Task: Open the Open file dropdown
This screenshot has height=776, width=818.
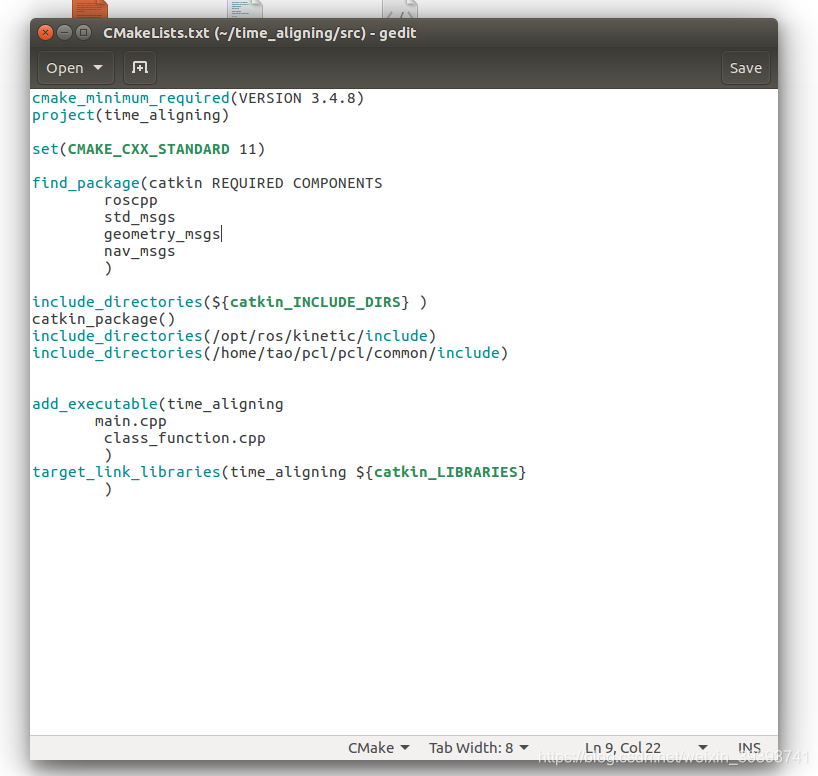Action: click(75, 68)
